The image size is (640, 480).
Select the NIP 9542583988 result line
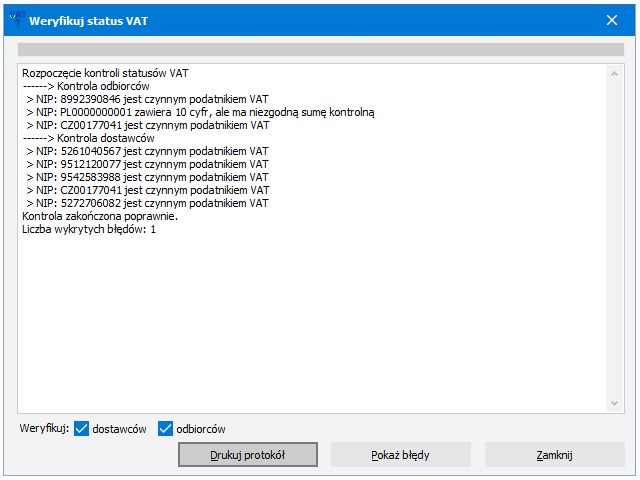click(147, 177)
